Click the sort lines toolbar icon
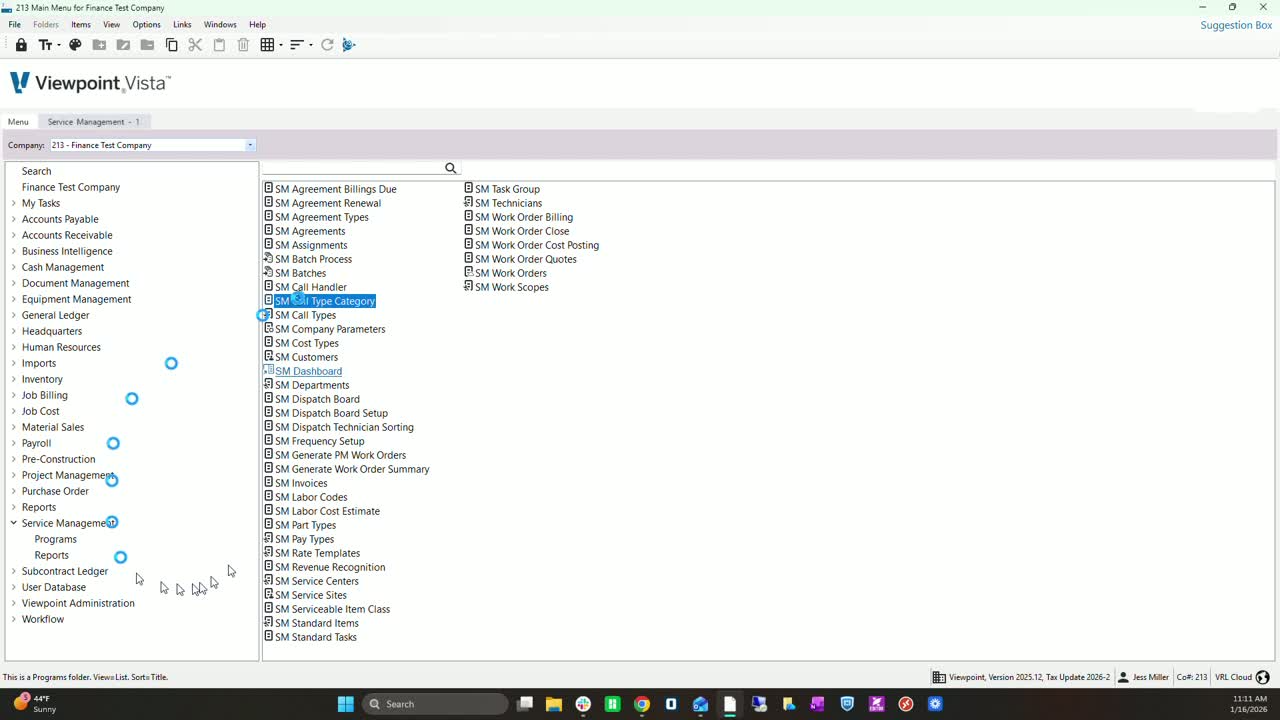Screen dimensions: 1280x720 tap(296, 45)
